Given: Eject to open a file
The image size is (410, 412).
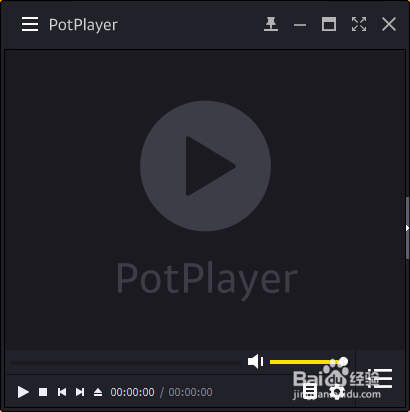Looking at the screenshot, I should 98,392.
